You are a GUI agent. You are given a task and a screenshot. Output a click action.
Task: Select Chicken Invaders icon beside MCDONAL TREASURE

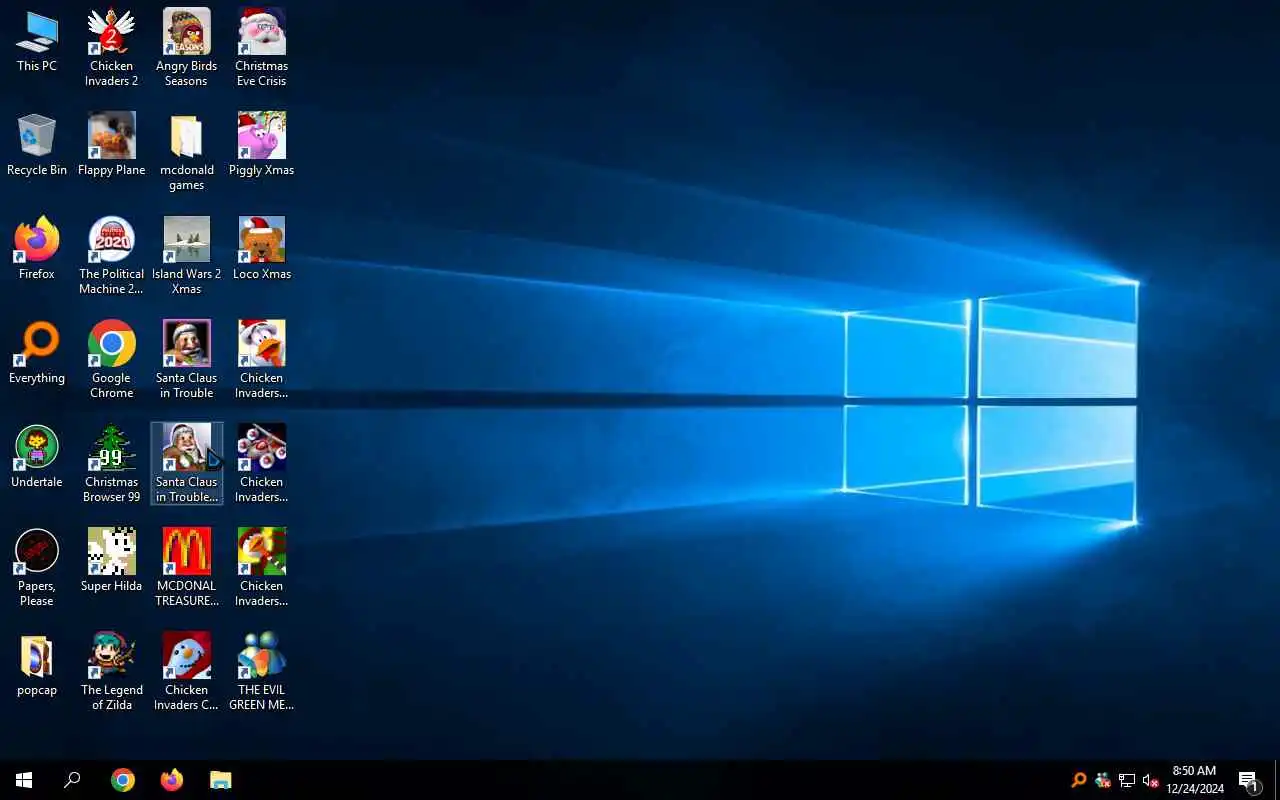click(261, 567)
